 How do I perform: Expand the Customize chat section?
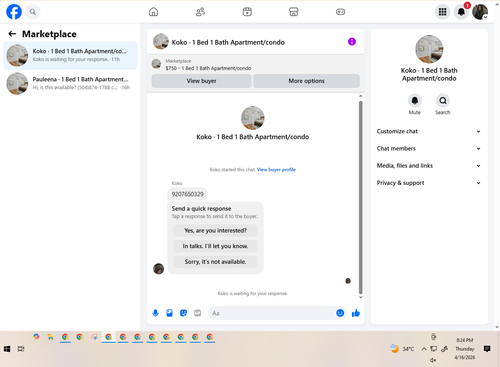pos(429,131)
